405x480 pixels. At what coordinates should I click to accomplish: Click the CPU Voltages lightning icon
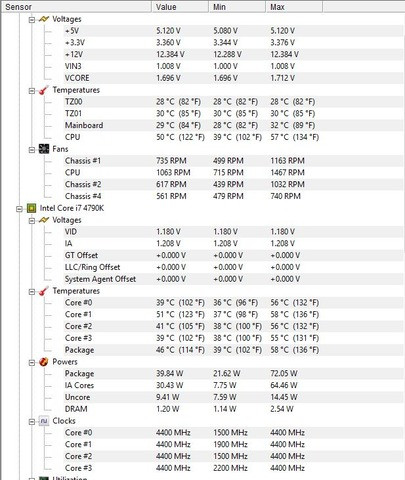click(44, 220)
